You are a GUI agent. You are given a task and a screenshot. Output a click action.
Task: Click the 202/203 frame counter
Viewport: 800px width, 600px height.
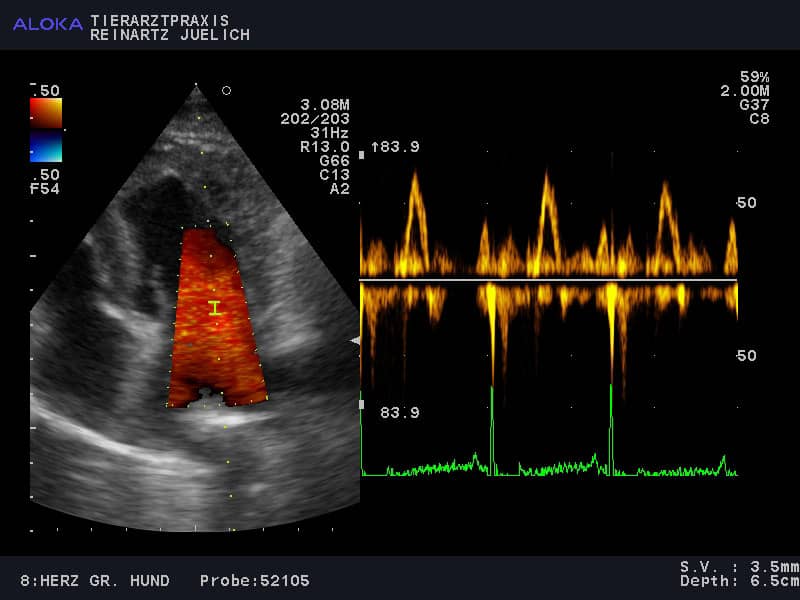click(x=315, y=119)
